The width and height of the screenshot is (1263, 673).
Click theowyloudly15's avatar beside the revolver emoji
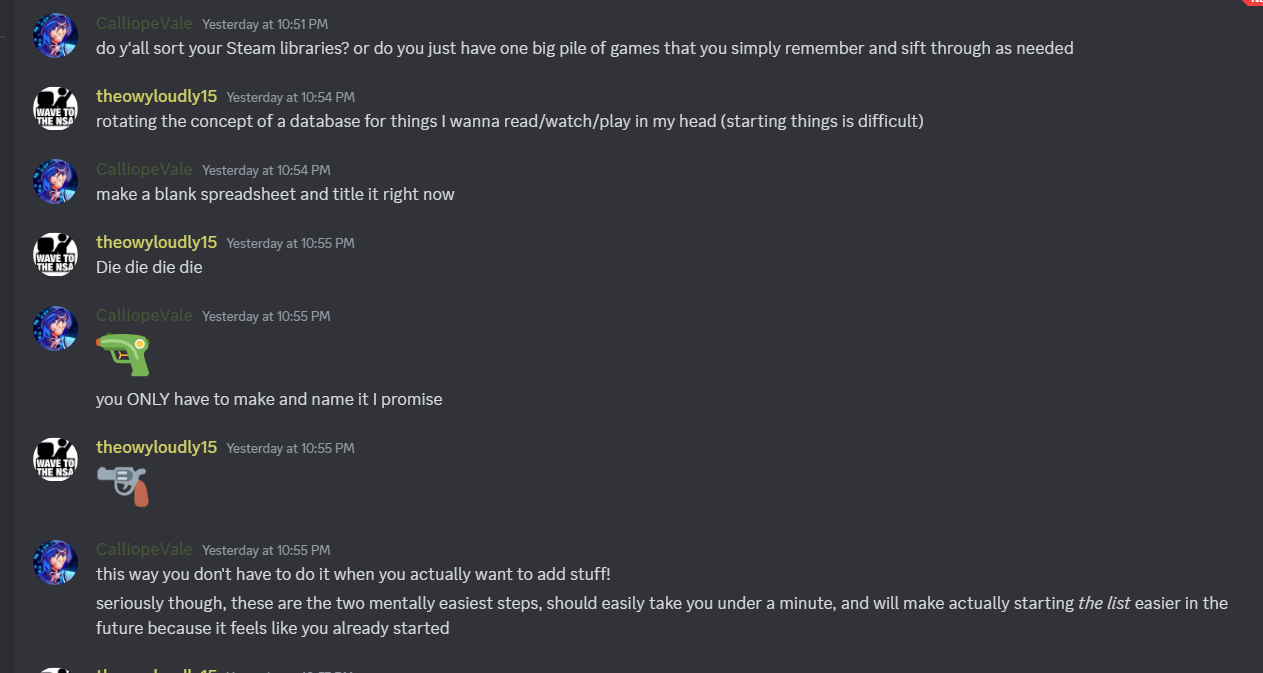pyautogui.click(x=55, y=459)
